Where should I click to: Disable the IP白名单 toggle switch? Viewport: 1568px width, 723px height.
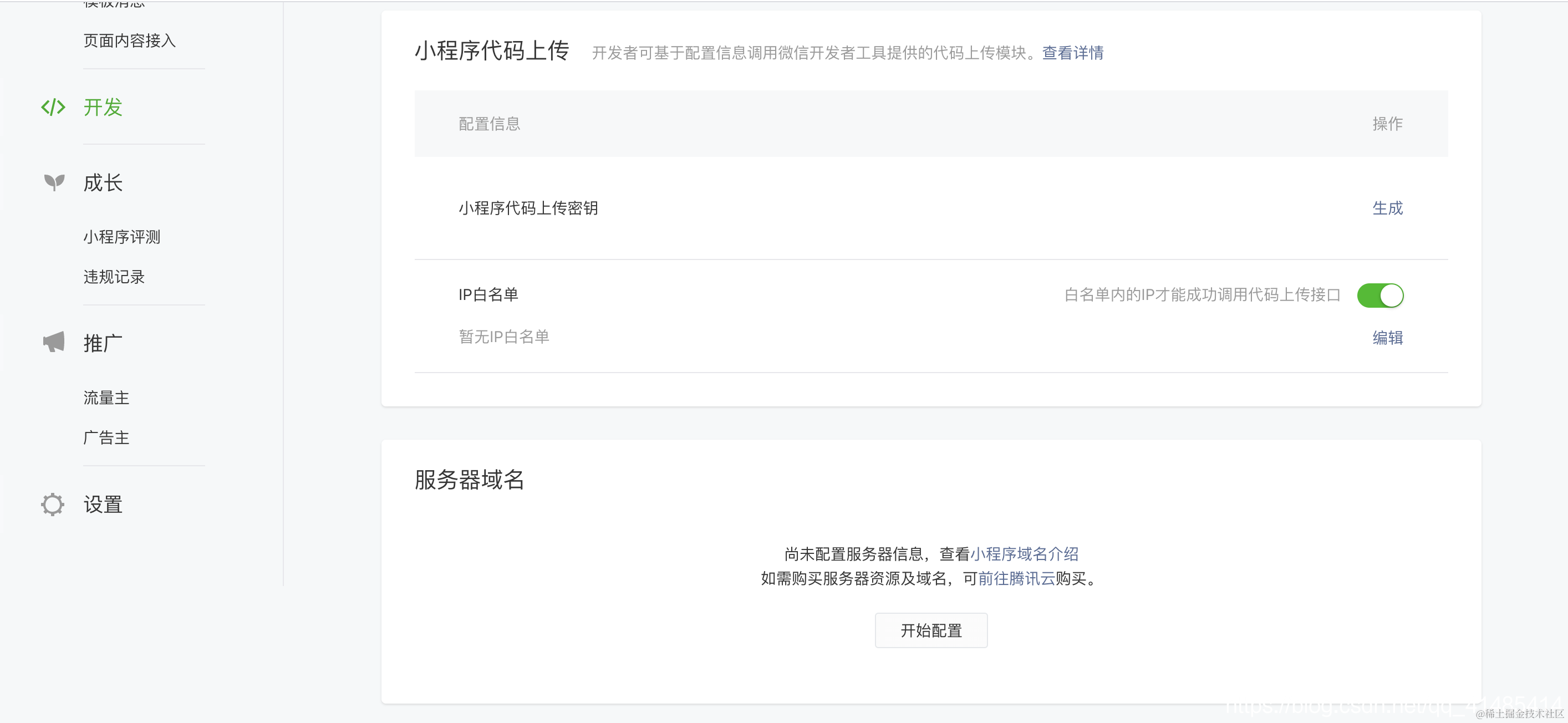[x=1380, y=295]
